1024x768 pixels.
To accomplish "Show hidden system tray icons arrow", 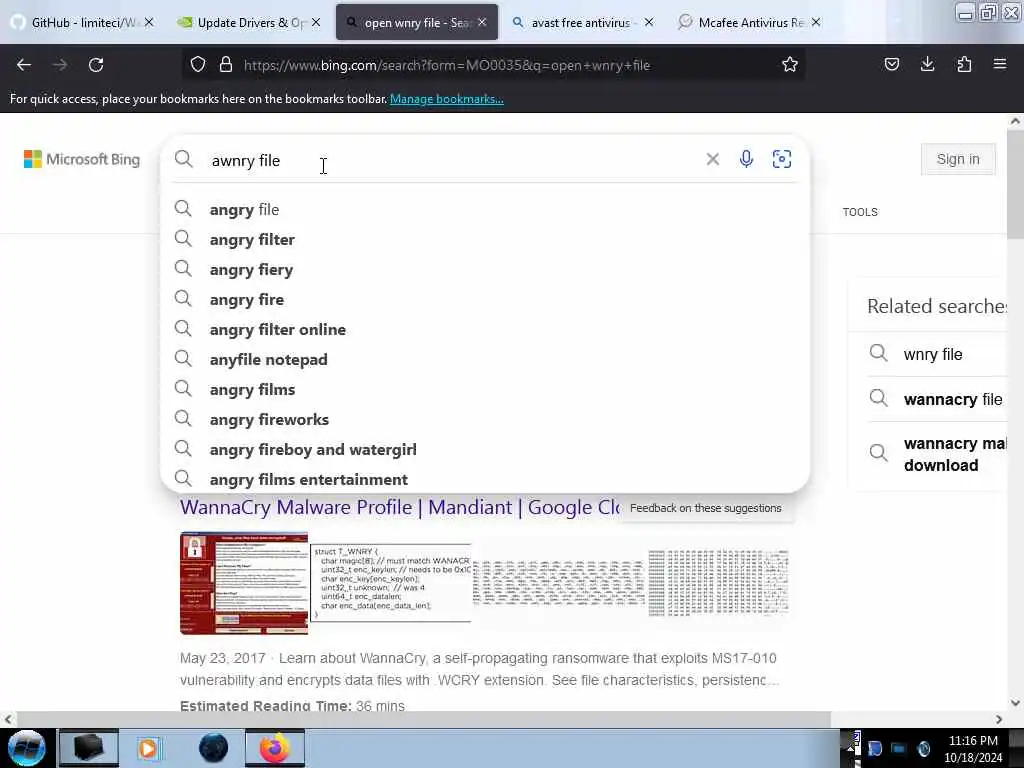I will pyautogui.click(x=850, y=748).
